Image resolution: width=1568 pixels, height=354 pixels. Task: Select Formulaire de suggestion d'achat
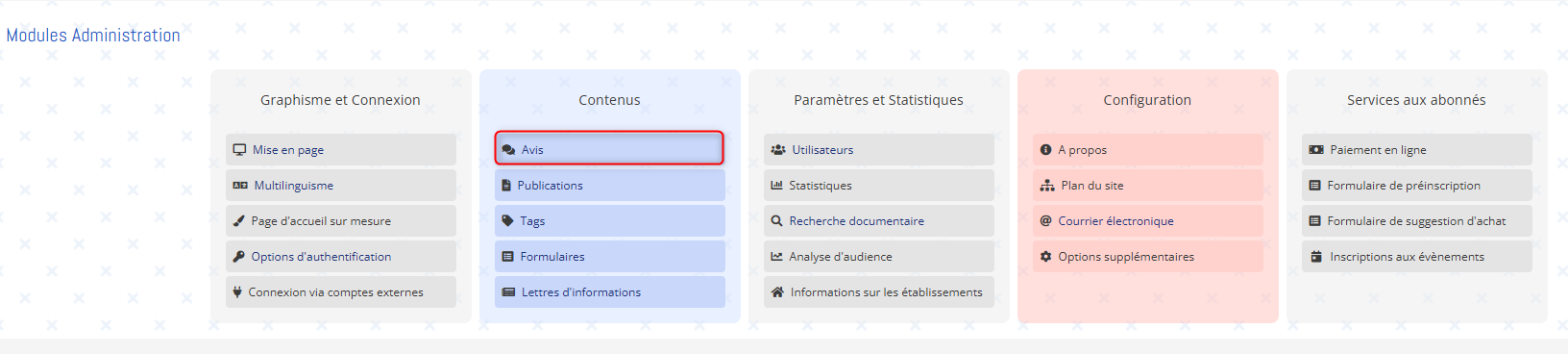pyautogui.click(x=1416, y=221)
